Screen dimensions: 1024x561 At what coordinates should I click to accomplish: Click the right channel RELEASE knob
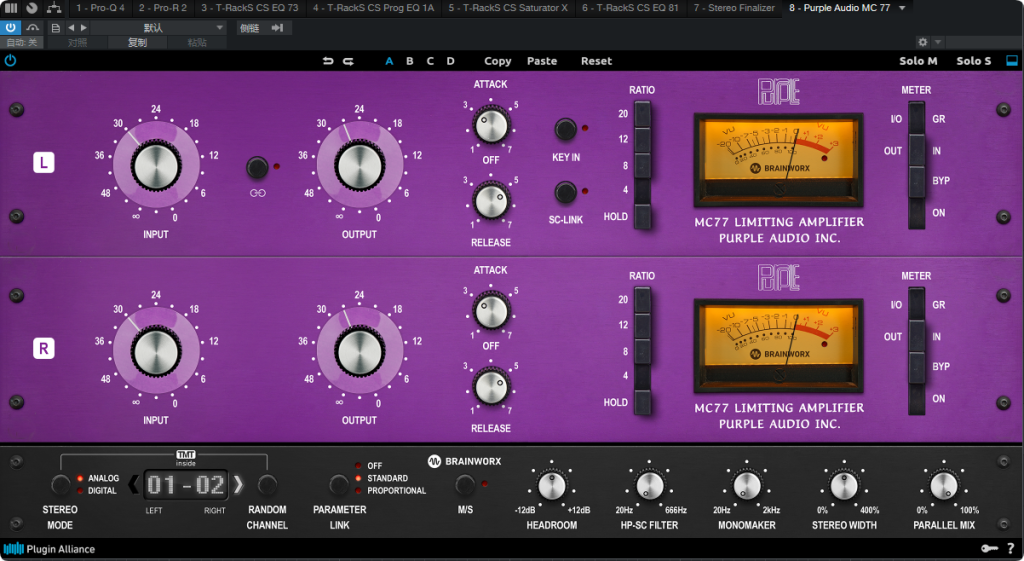[x=490, y=386]
